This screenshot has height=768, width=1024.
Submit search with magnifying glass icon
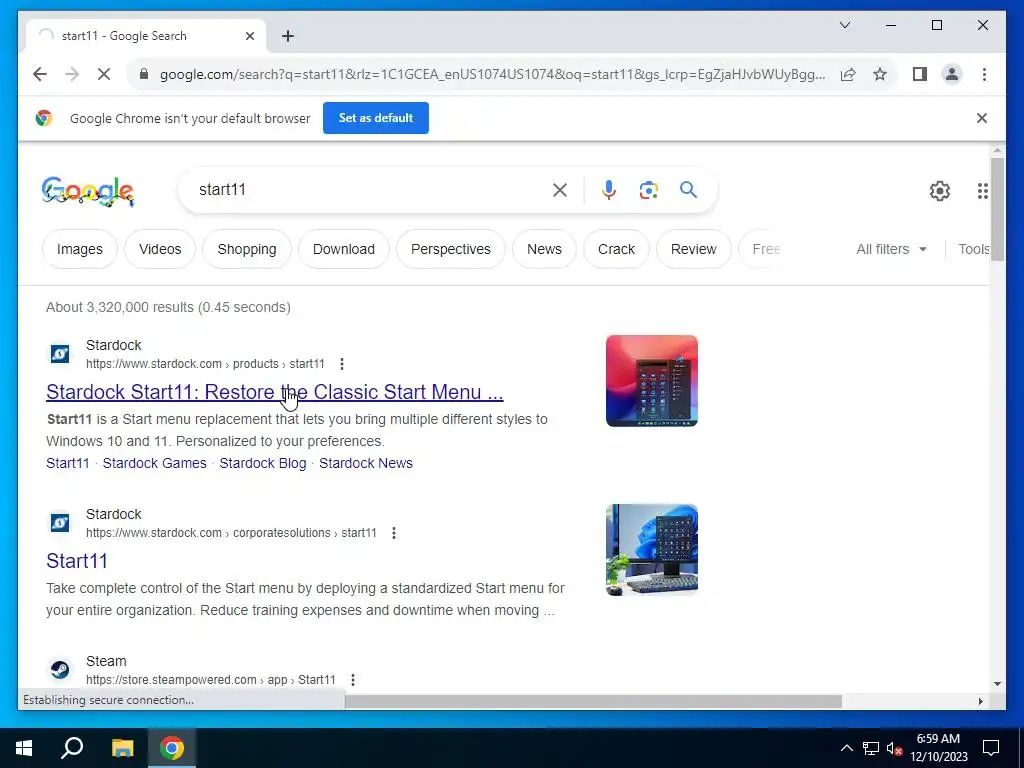(688, 190)
